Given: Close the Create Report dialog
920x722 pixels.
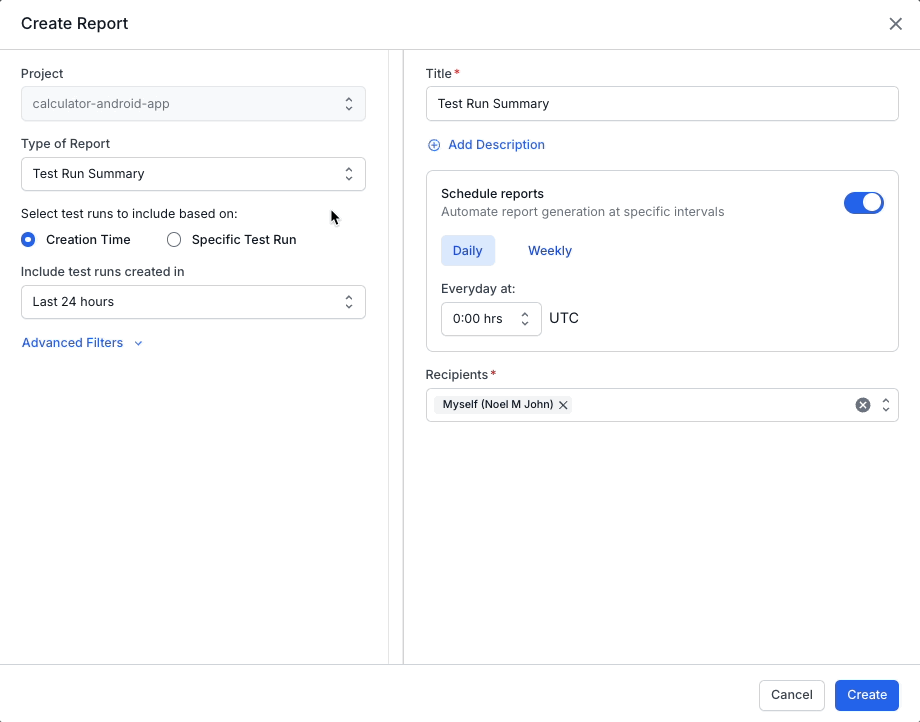Looking at the screenshot, I should pyautogui.click(x=895, y=24).
